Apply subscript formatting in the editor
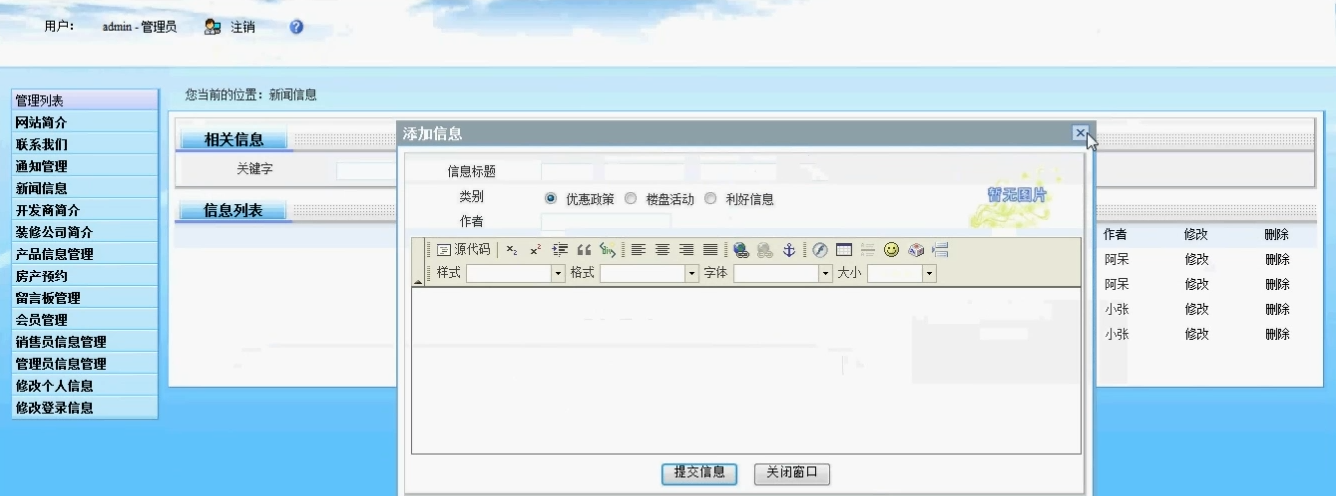The width and height of the screenshot is (1336, 496). 512,250
